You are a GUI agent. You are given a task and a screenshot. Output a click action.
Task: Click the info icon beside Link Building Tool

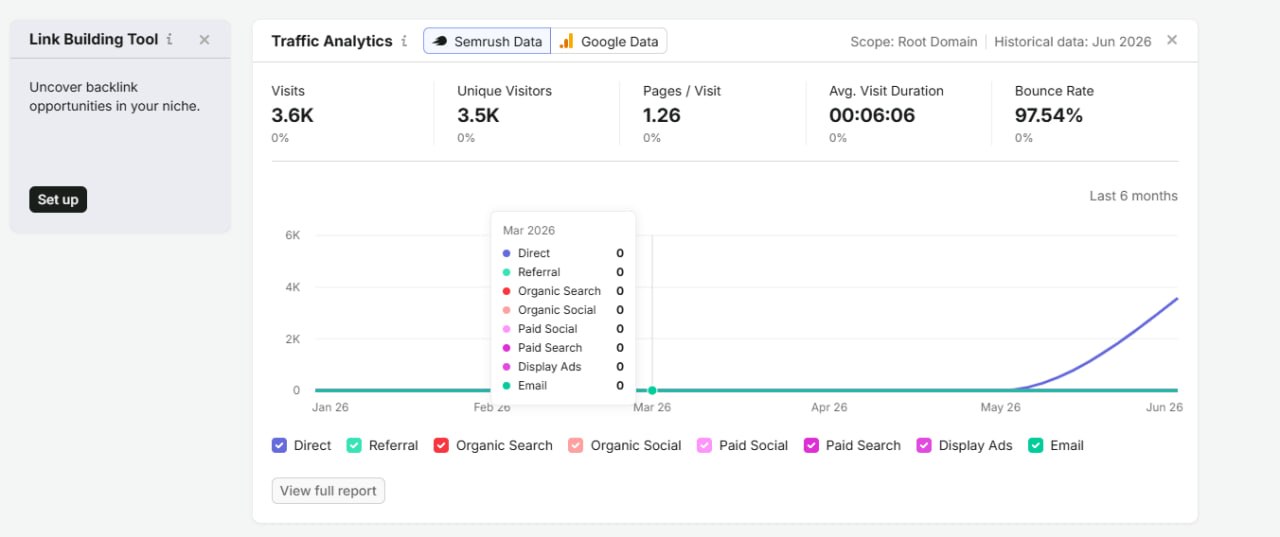pyautogui.click(x=169, y=39)
